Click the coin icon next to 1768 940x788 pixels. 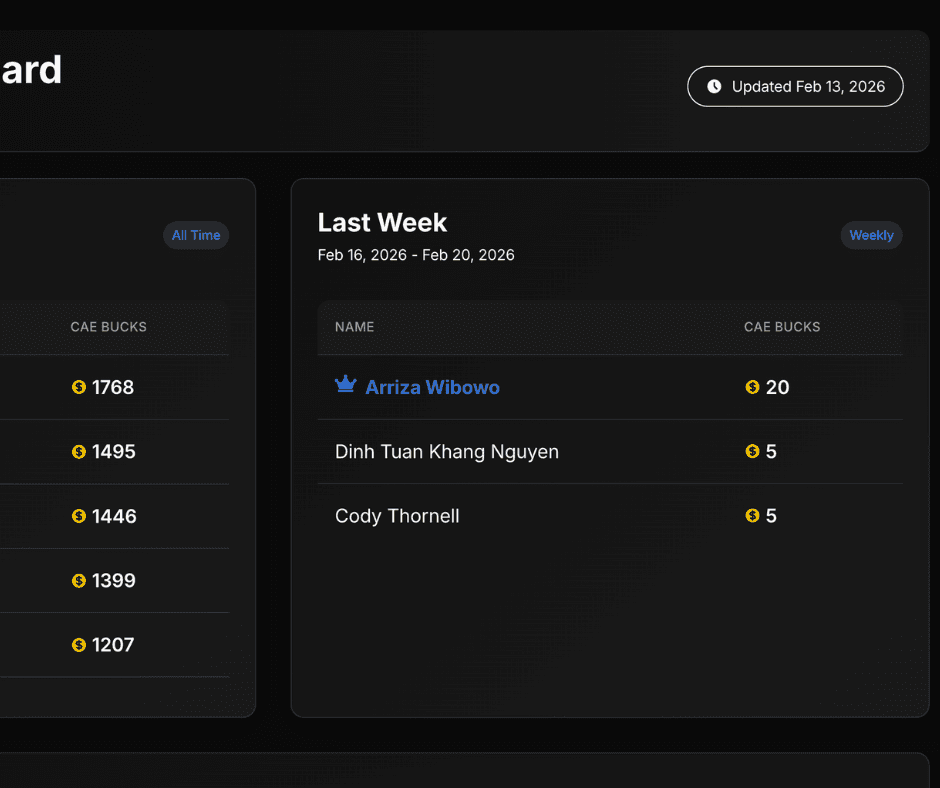point(79,387)
